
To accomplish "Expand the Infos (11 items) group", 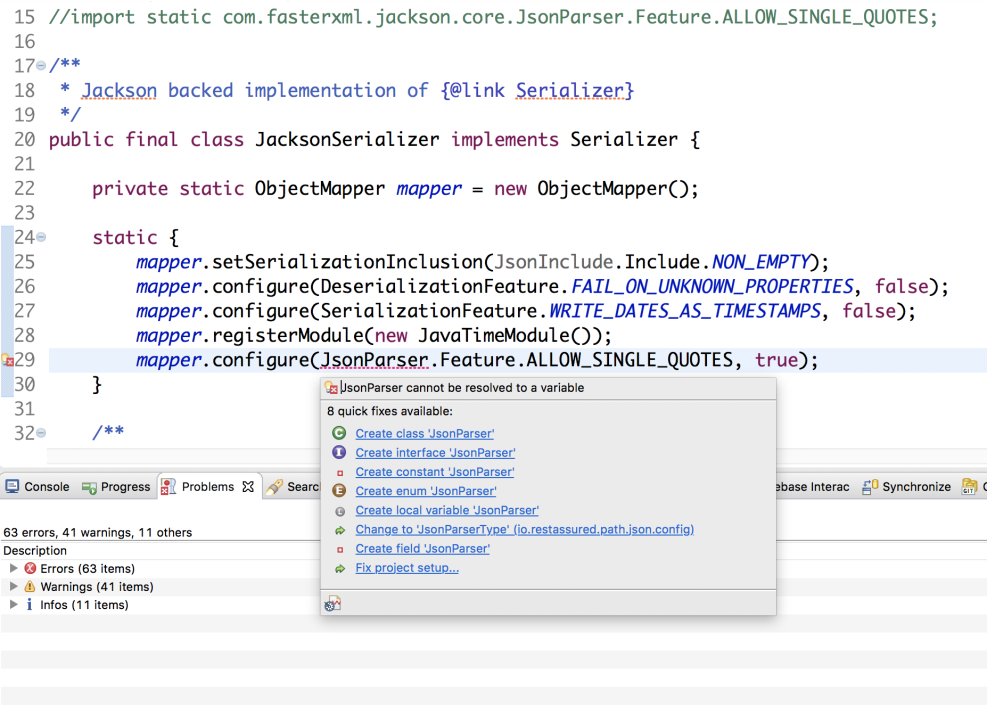I will coord(13,605).
